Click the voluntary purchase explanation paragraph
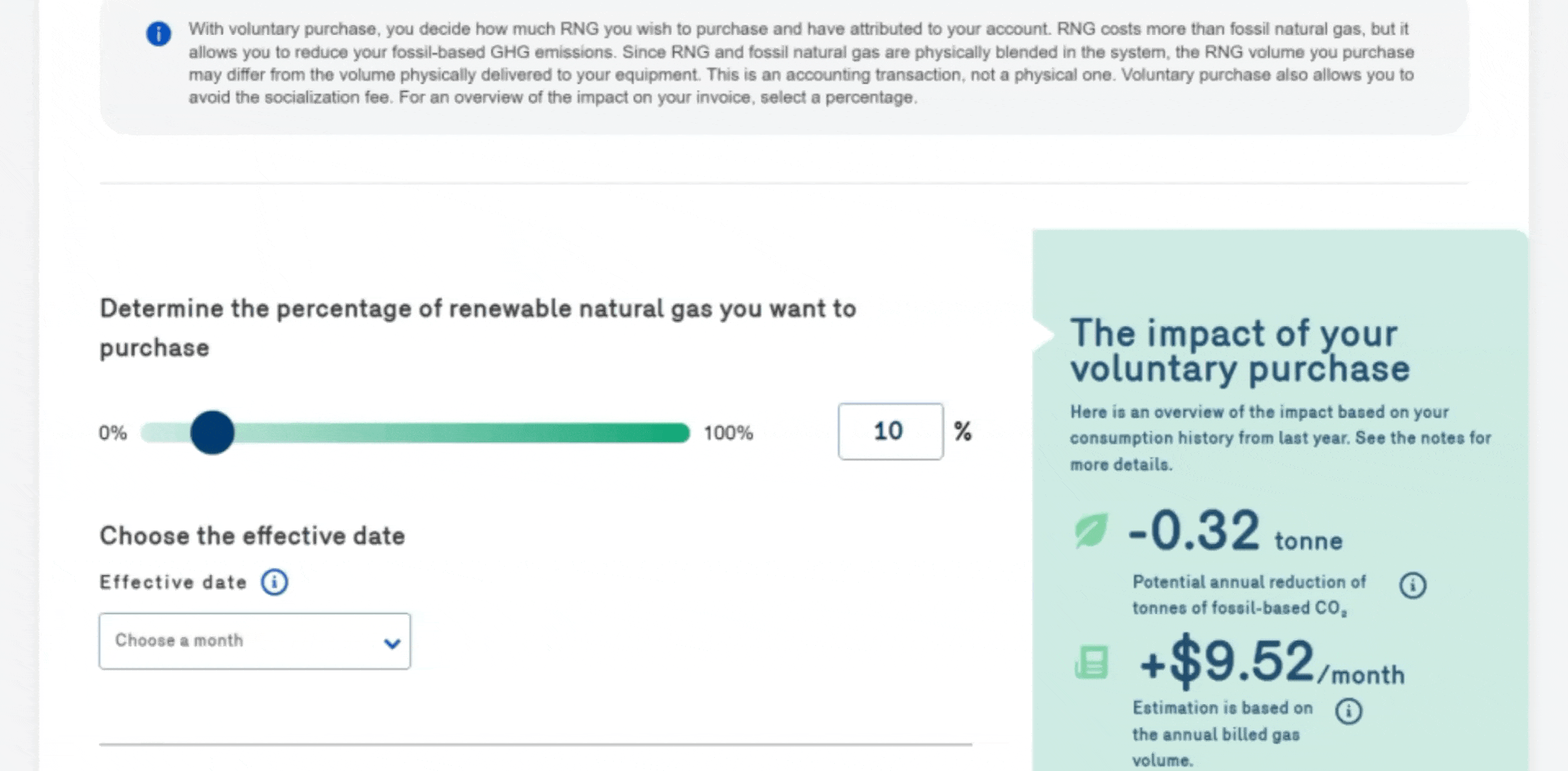Image resolution: width=1568 pixels, height=771 pixels. (800, 63)
